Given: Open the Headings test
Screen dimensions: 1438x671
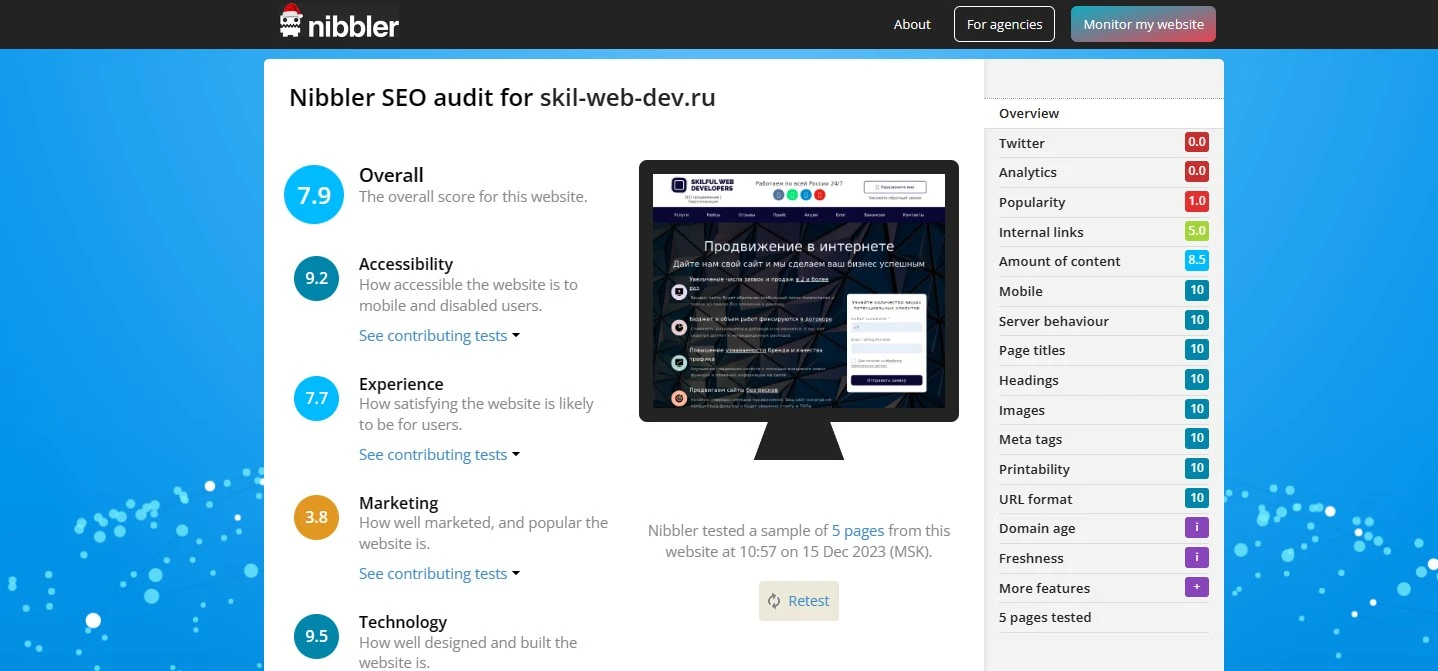Looking at the screenshot, I should tap(1104, 380).
